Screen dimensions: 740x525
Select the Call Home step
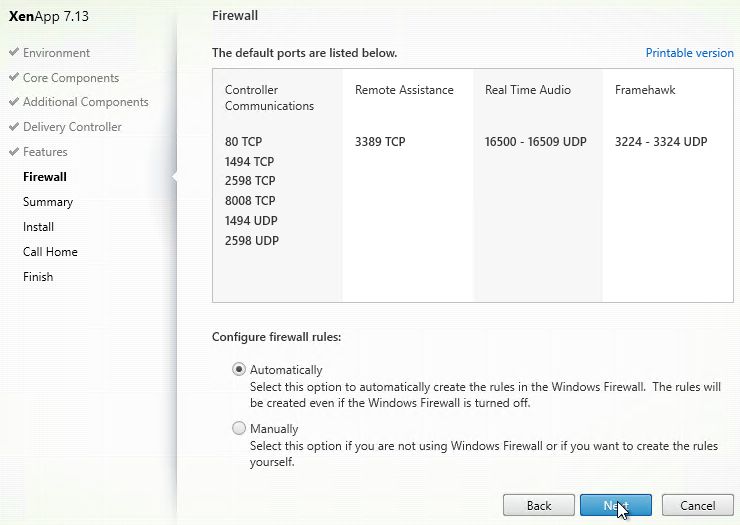[x=50, y=252]
